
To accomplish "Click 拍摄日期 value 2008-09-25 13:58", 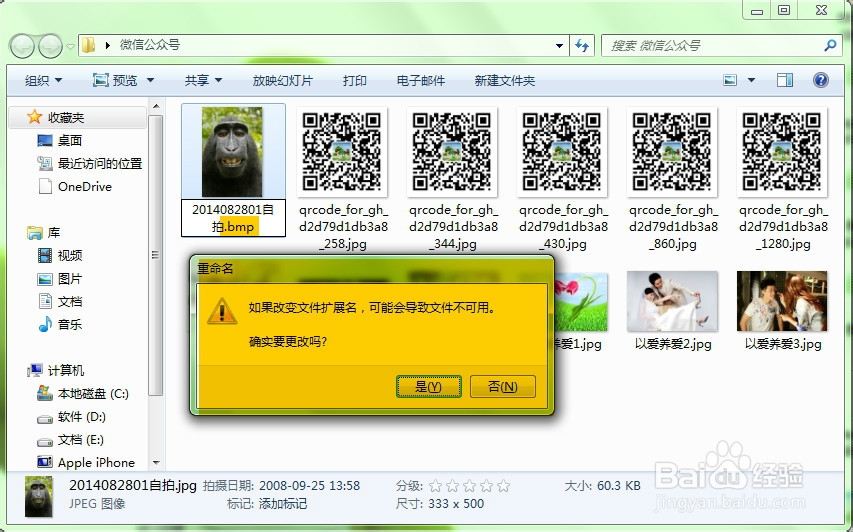I will click(x=309, y=486).
